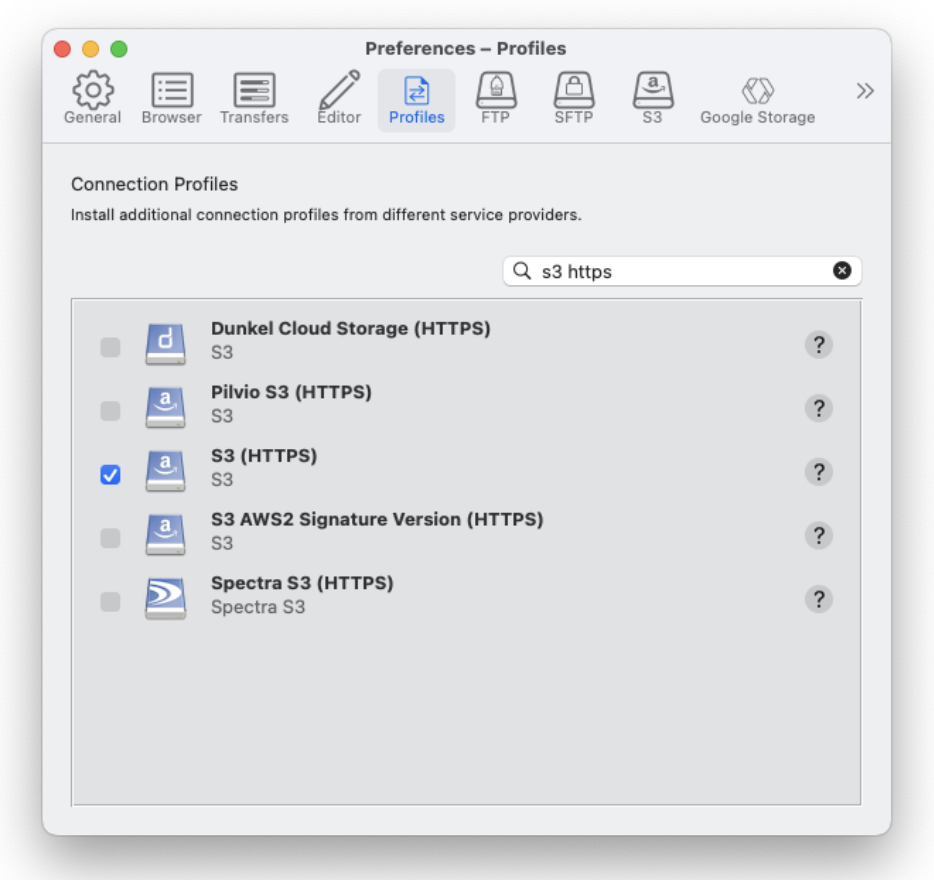Viewport: 934px width, 880px height.
Task: Open help for Spectra S3 profile
Action: tap(818, 599)
